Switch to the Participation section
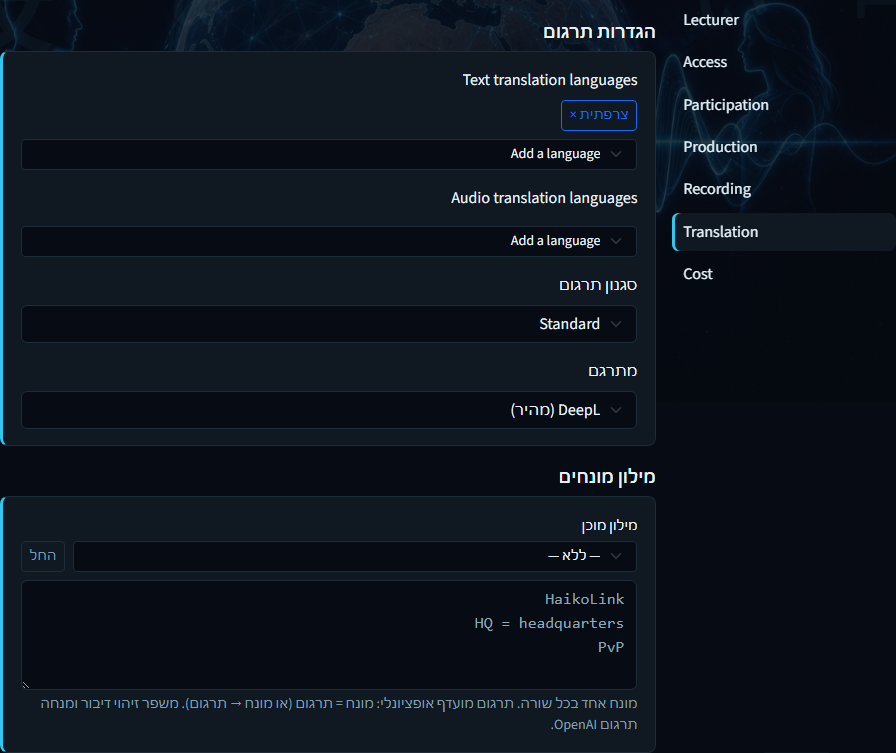This screenshot has width=896, height=753. (726, 105)
